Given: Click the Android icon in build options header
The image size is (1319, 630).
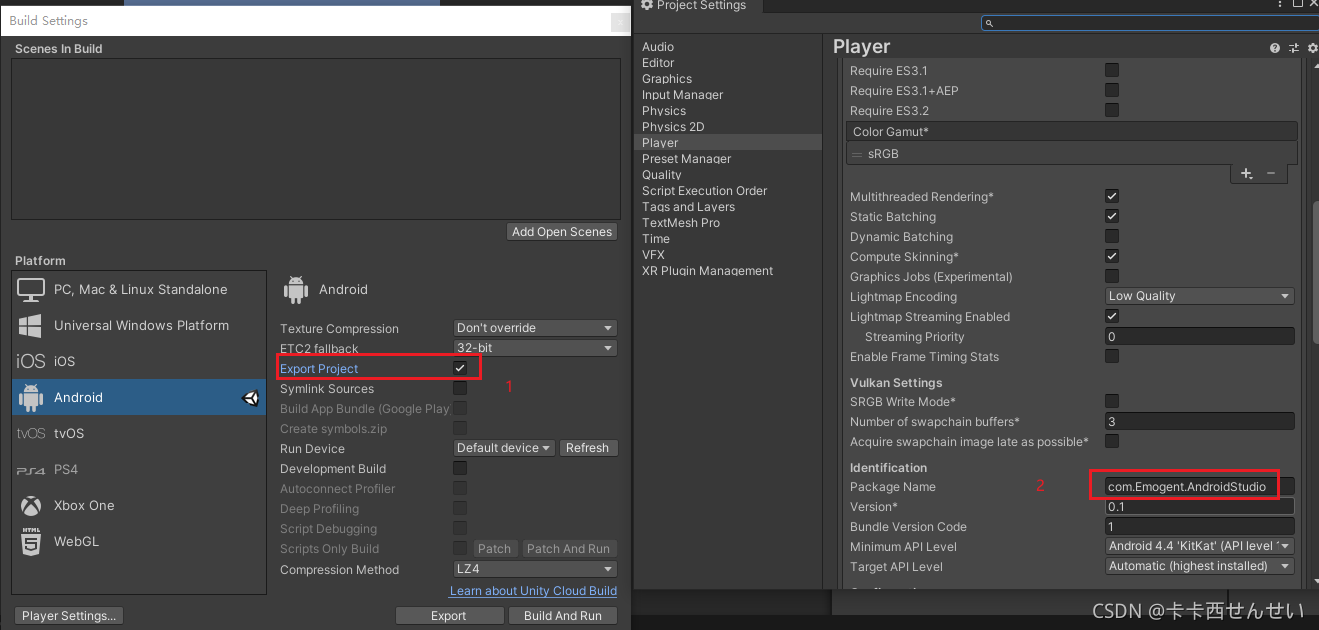Looking at the screenshot, I should [296, 289].
